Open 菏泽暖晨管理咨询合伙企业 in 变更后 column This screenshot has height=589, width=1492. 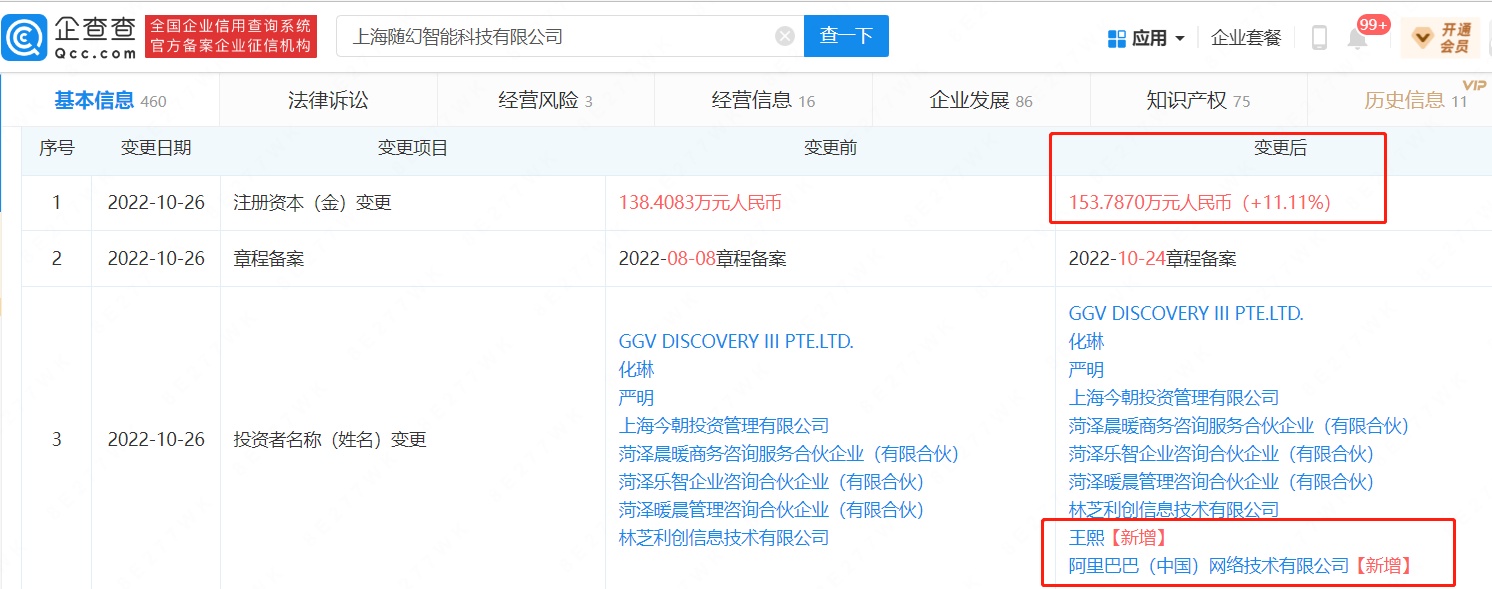point(1221,482)
